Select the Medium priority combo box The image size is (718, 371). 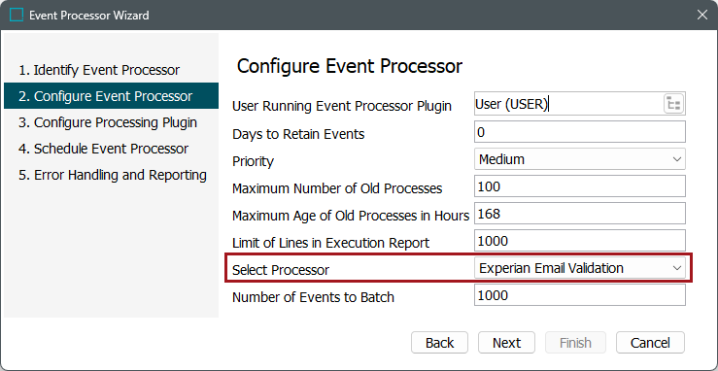580,159
